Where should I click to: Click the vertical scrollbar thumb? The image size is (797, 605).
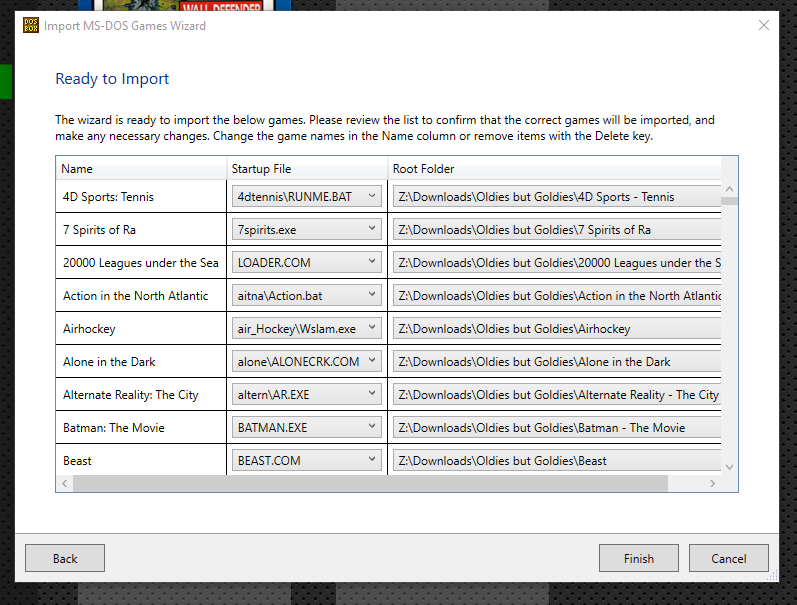pos(729,201)
